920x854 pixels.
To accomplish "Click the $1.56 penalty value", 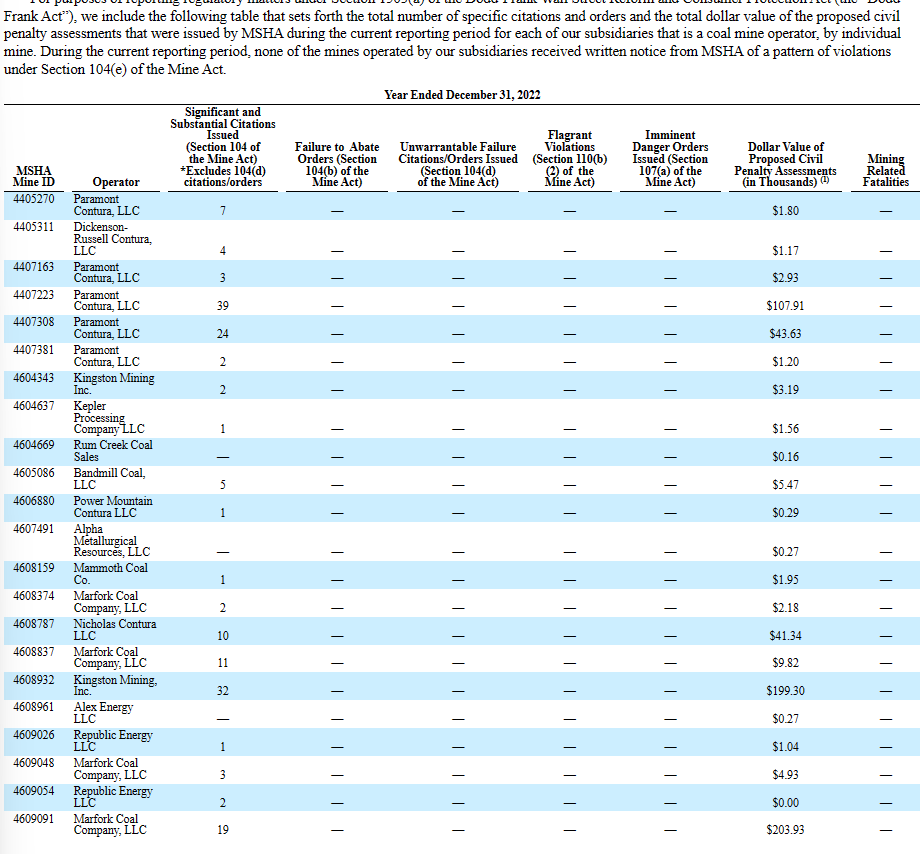I will 785,429.
